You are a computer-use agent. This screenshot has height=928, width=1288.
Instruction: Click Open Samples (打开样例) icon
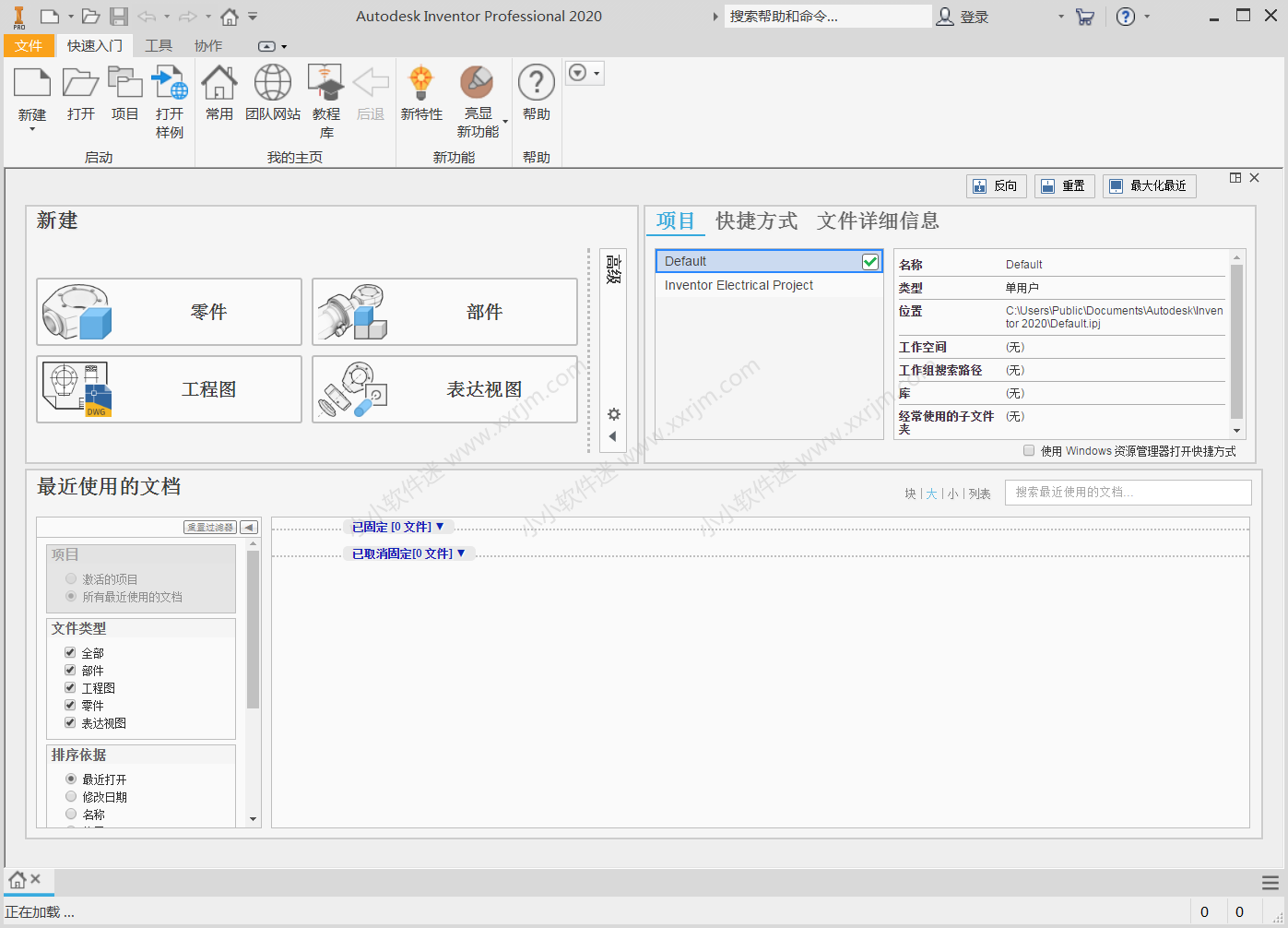click(x=170, y=83)
